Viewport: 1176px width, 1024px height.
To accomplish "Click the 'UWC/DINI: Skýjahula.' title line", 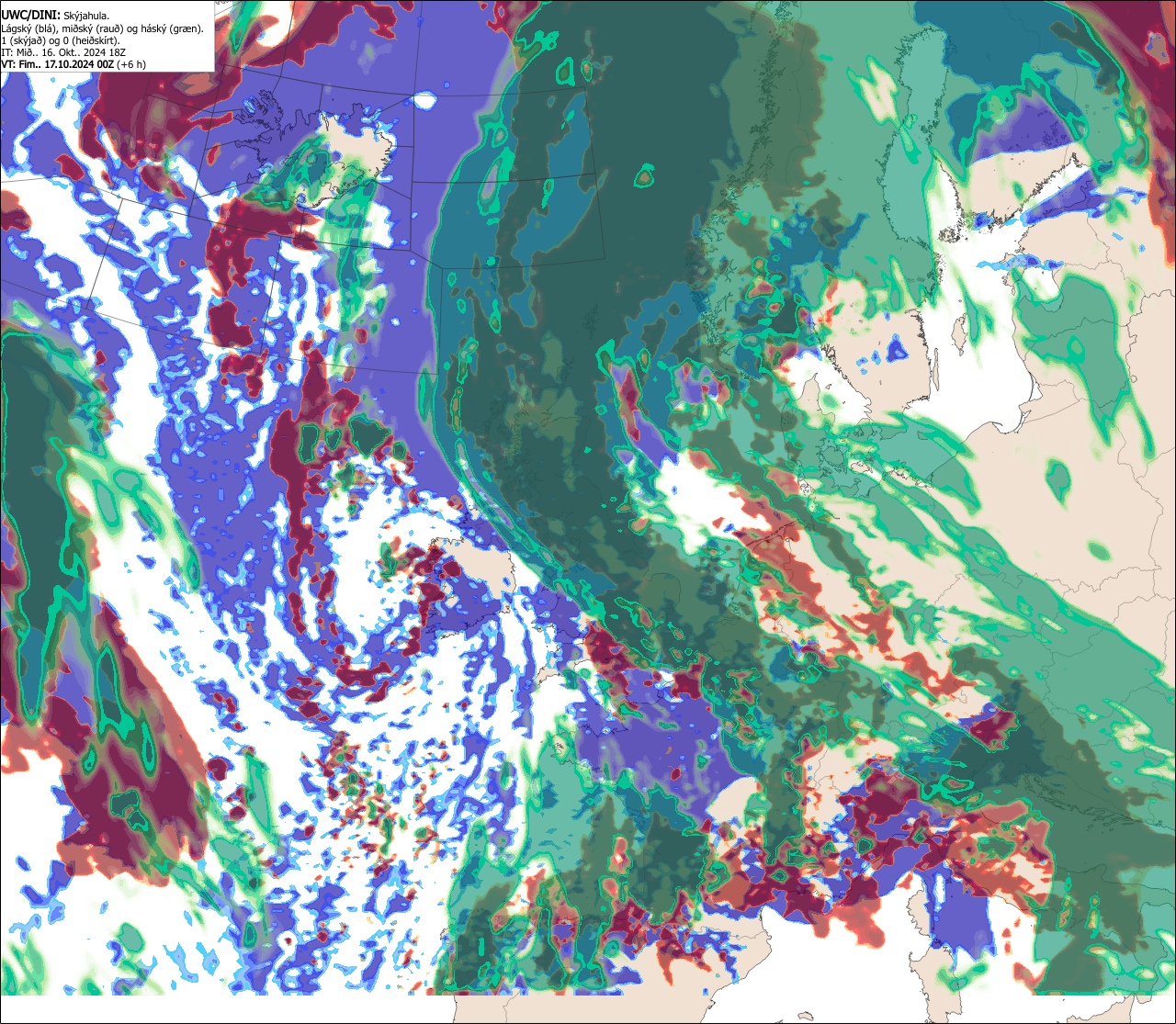I will click(56, 15).
